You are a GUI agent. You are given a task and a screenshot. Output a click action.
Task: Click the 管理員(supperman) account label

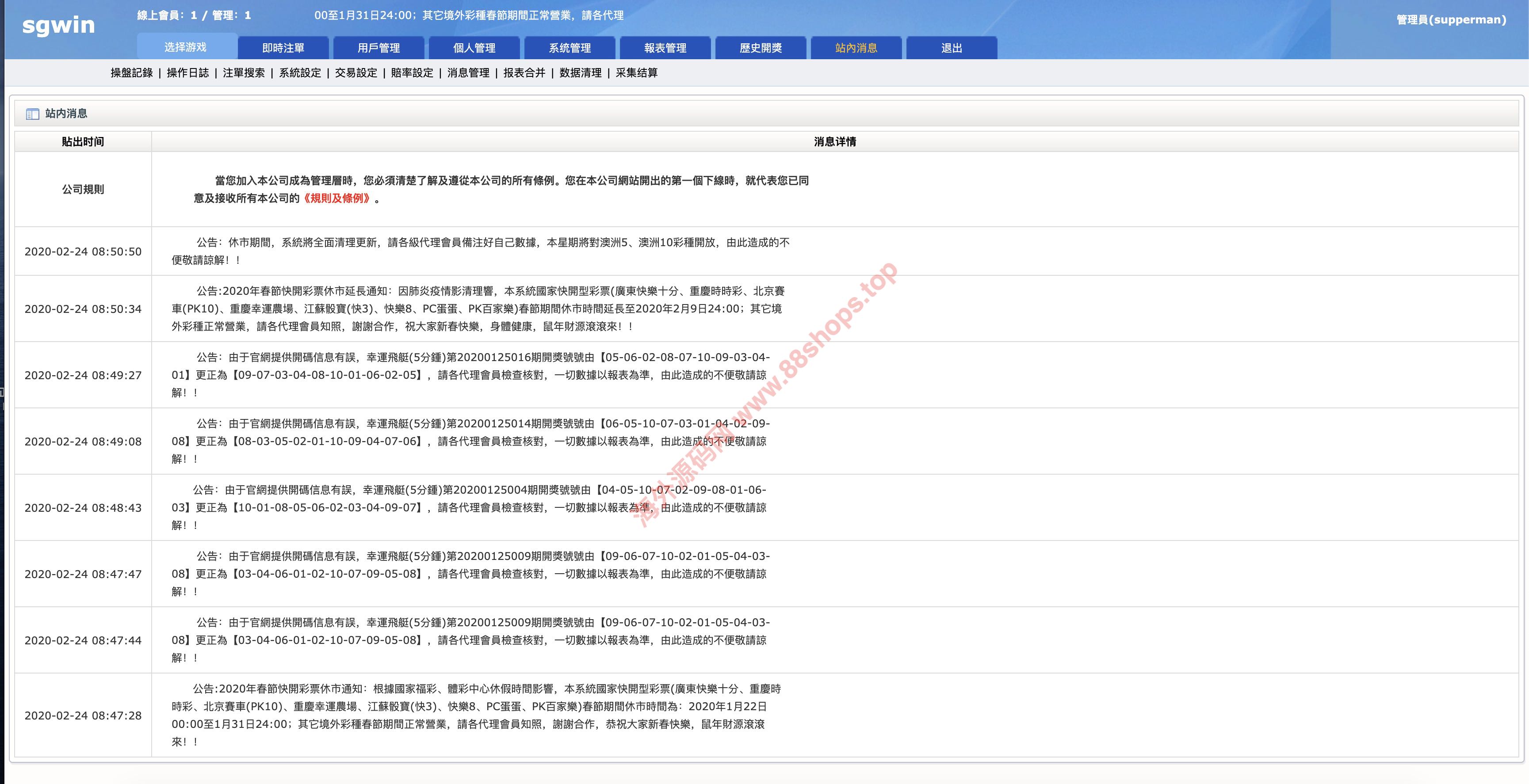(x=1451, y=19)
